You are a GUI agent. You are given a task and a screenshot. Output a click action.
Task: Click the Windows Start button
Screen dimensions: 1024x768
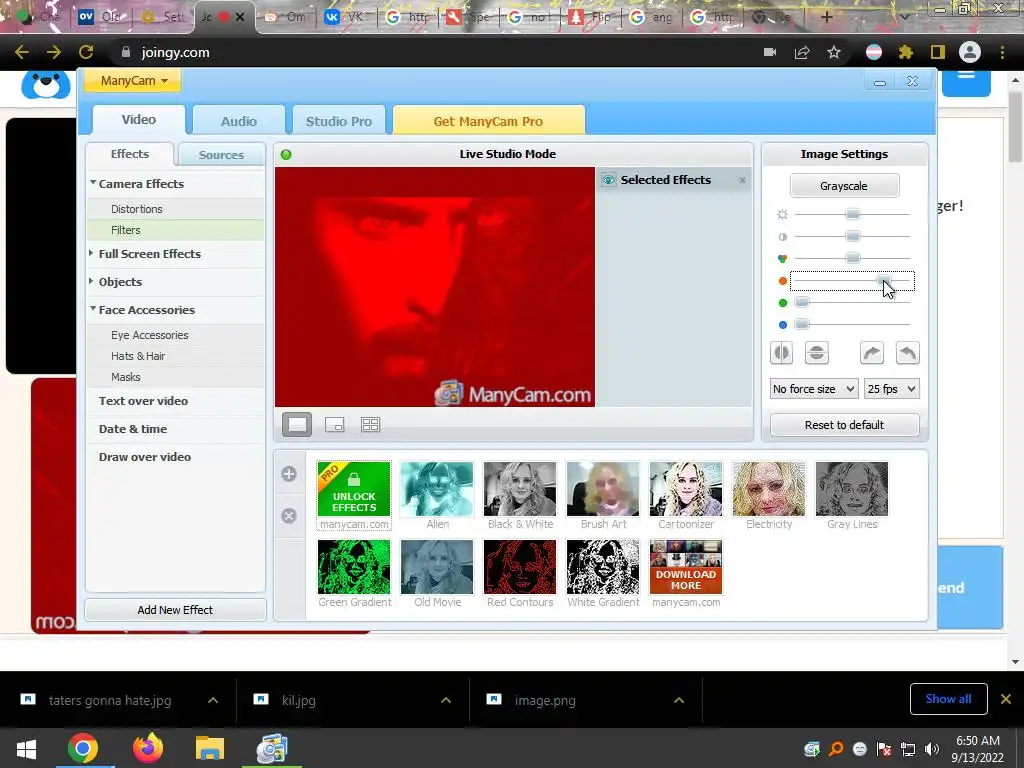[26, 748]
